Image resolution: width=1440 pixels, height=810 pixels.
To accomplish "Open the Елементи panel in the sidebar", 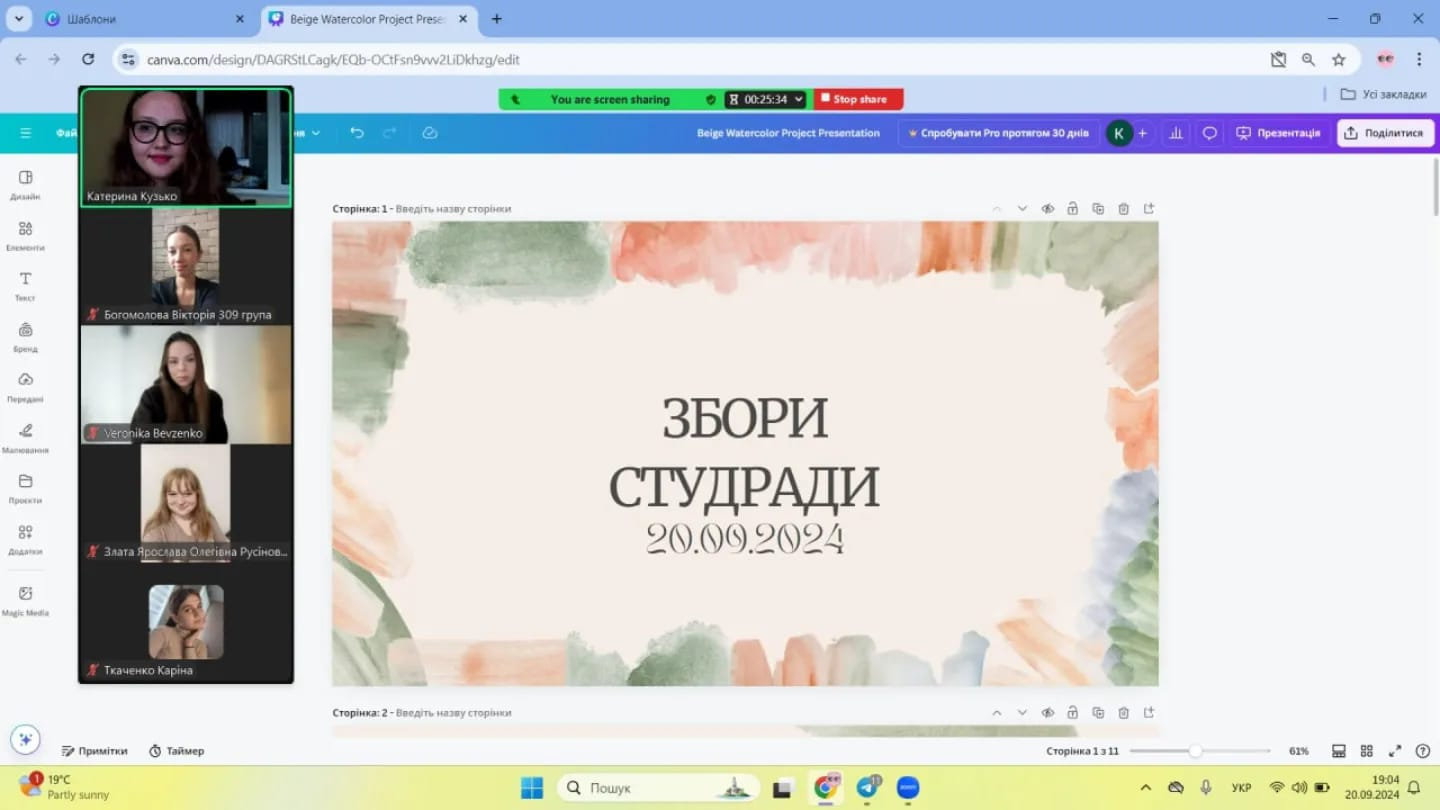I will [25, 235].
